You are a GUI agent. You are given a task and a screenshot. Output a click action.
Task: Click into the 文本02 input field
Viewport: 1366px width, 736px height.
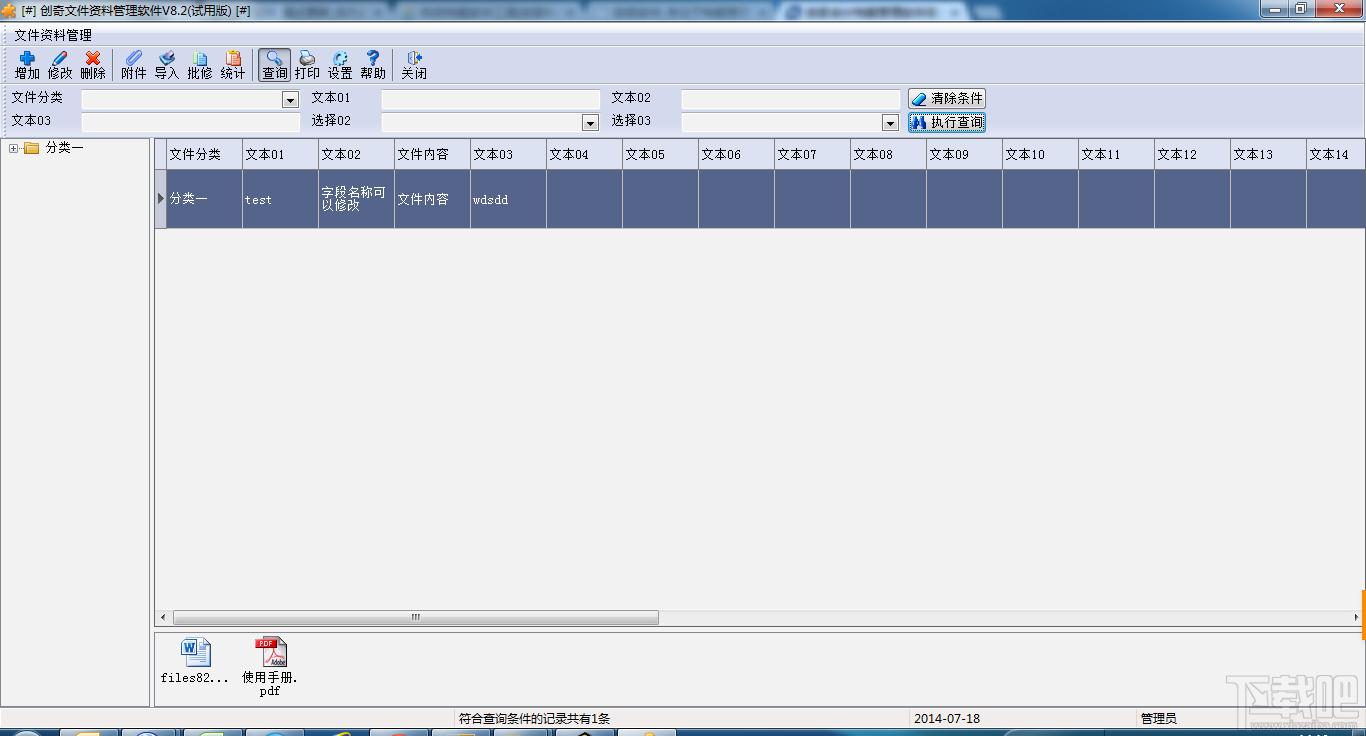[x=790, y=99]
